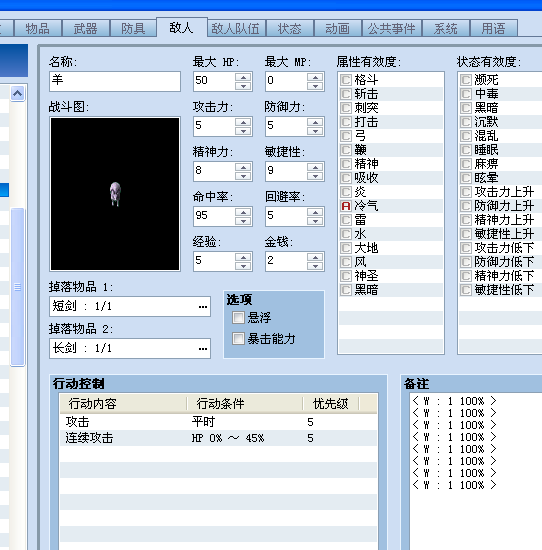Open the 武器 tab
Screen dimensions: 542x550
coord(86,28)
